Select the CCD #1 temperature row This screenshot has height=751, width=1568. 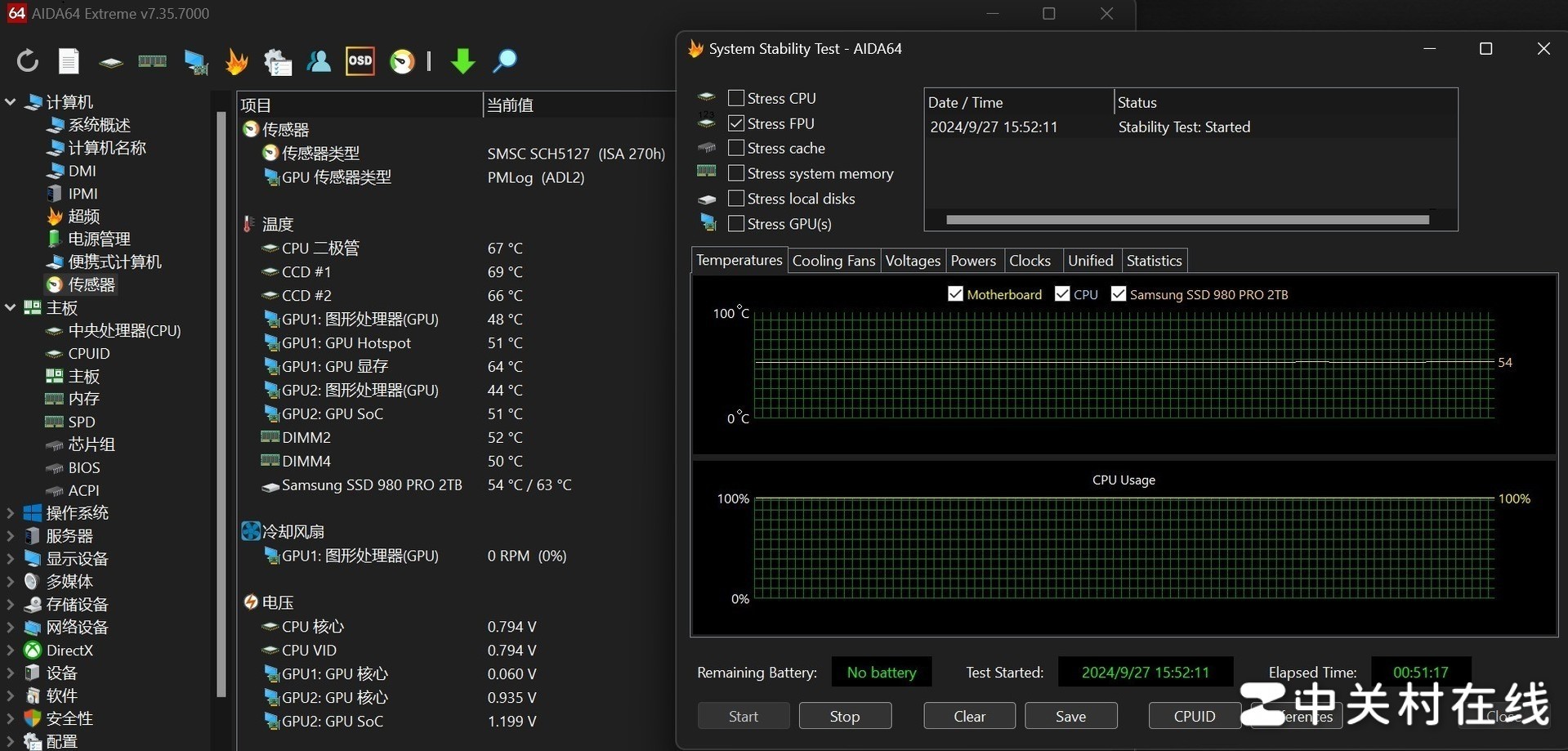click(x=456, y=272)
